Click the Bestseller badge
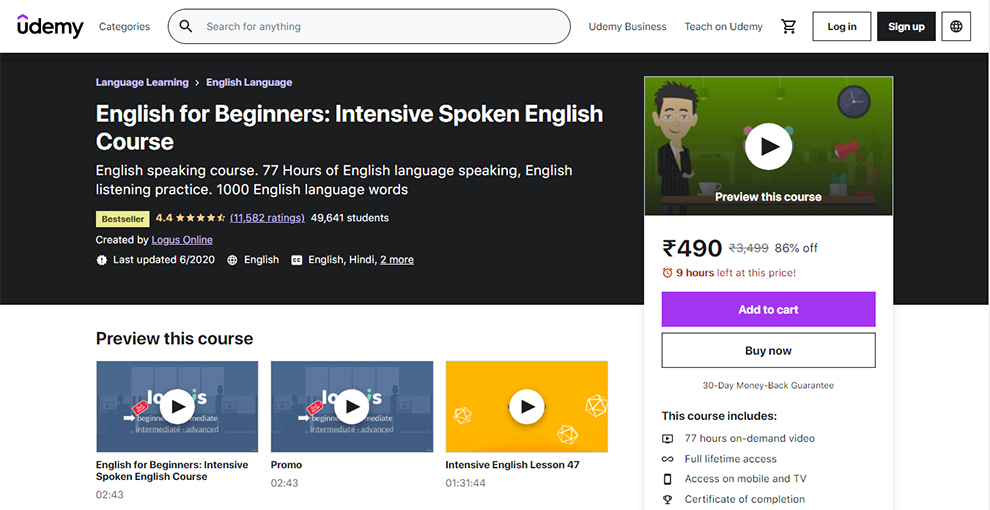 click(122, 218)
